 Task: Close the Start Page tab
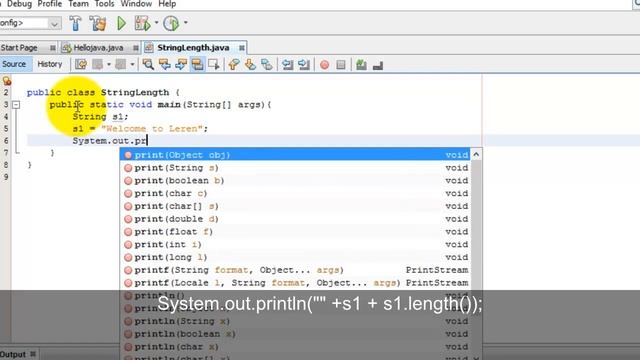(53, 48)
